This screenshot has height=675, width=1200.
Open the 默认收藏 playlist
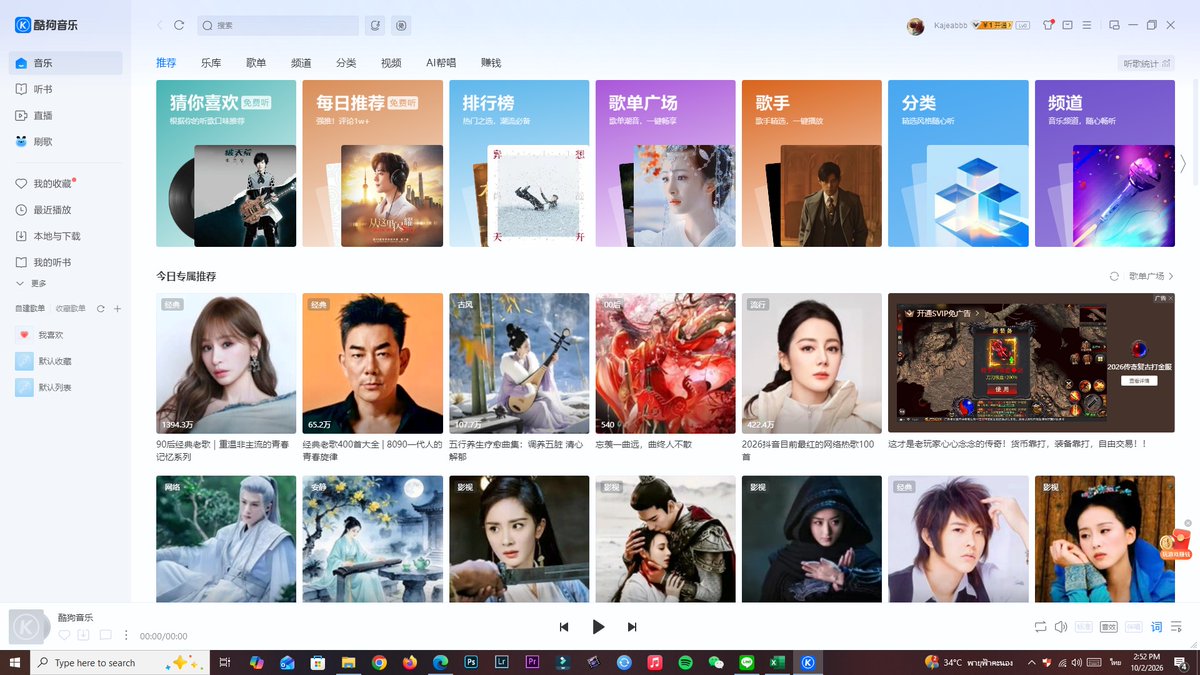[x=66, y=361]
